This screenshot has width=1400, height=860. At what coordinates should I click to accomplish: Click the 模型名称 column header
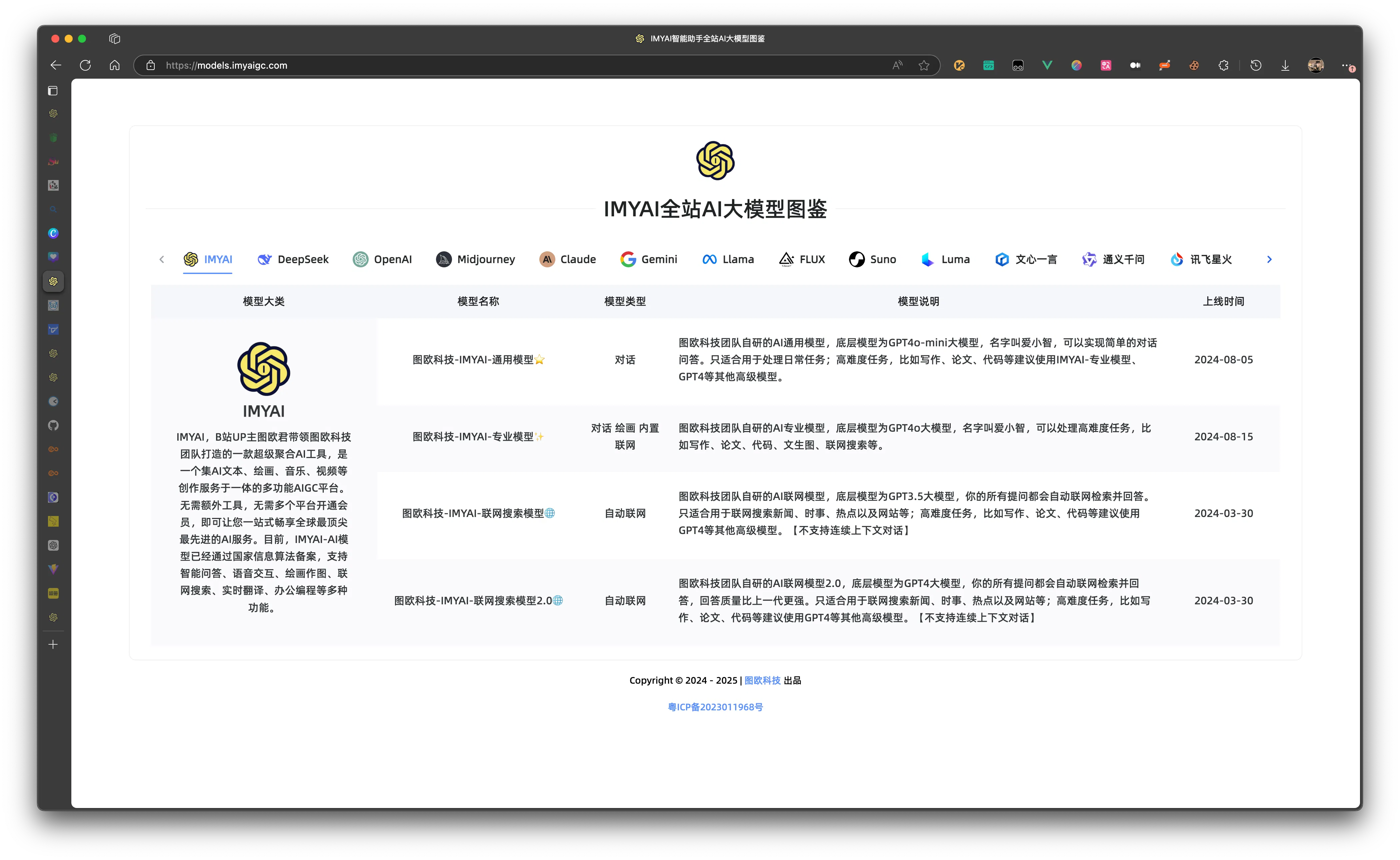click(478, 301)
